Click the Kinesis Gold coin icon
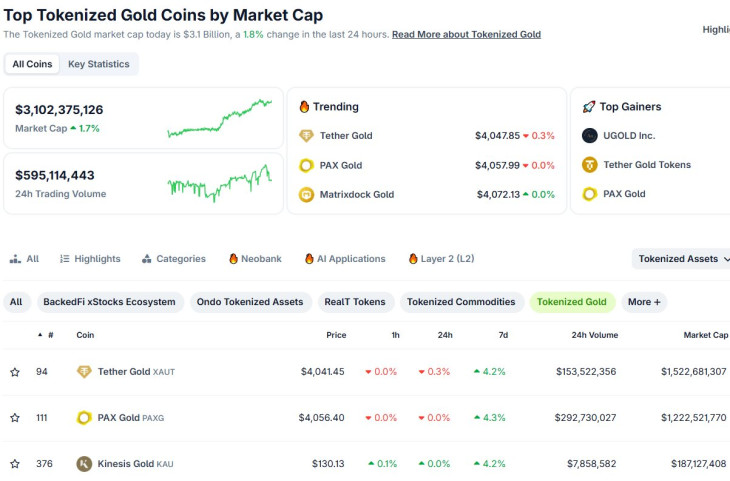The width and height of the screenshot is (730, 481). 84,464
